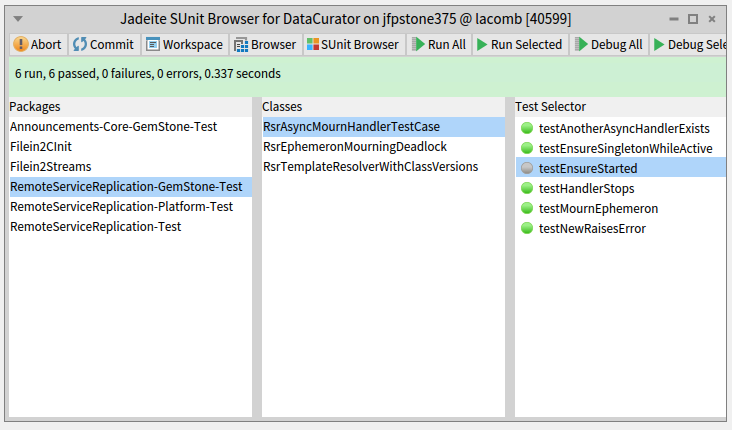Image resolution: width=732 pixels, height=430 pixels.
Task: Launch SUnit Browser from the toolbar
Action: 353,44
